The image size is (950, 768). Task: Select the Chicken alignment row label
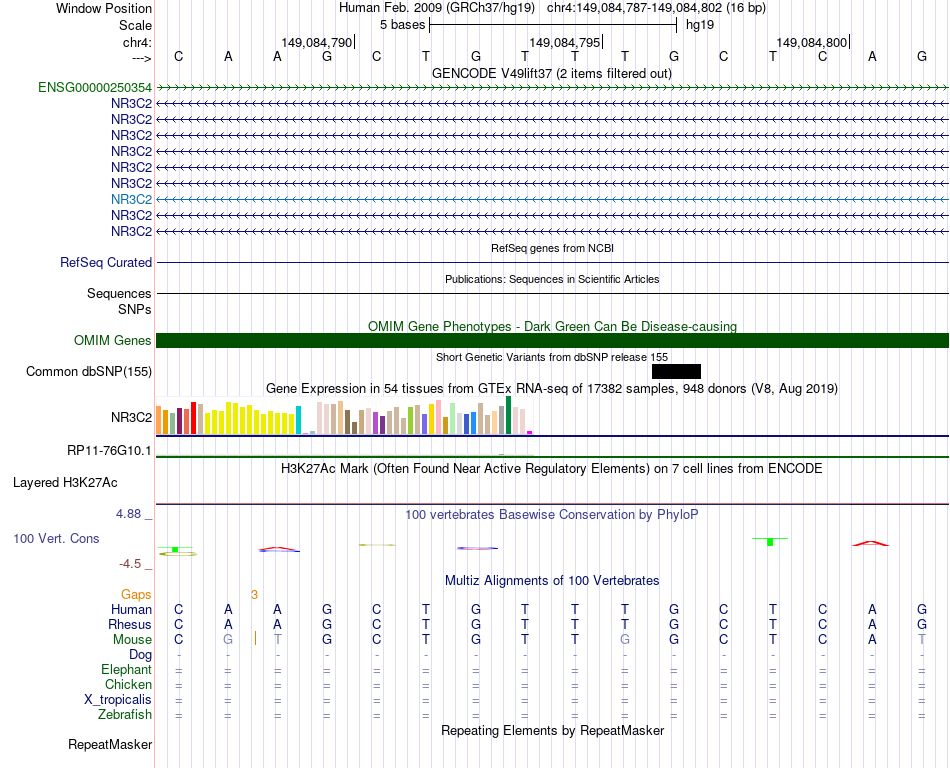pyautogui.click(x=128, y=684)
